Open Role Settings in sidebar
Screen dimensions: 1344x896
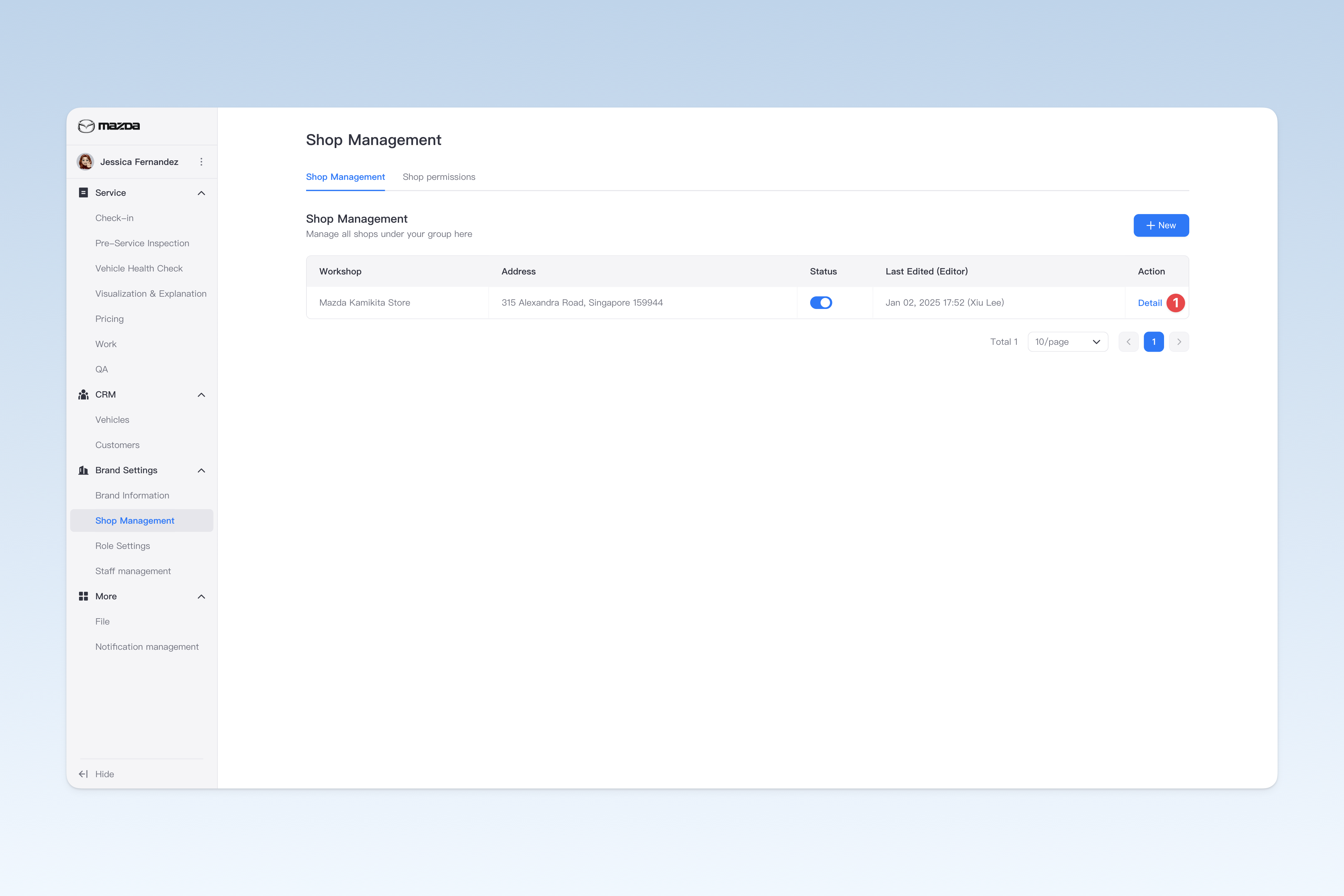[123, 546]
